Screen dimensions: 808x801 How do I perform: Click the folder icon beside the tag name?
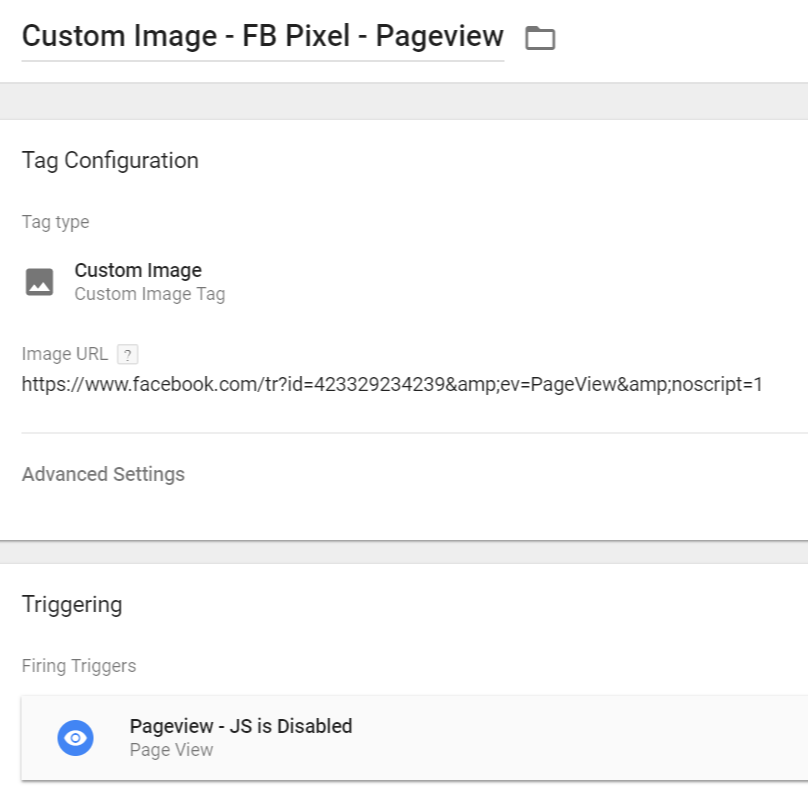(x=540, y=39)
